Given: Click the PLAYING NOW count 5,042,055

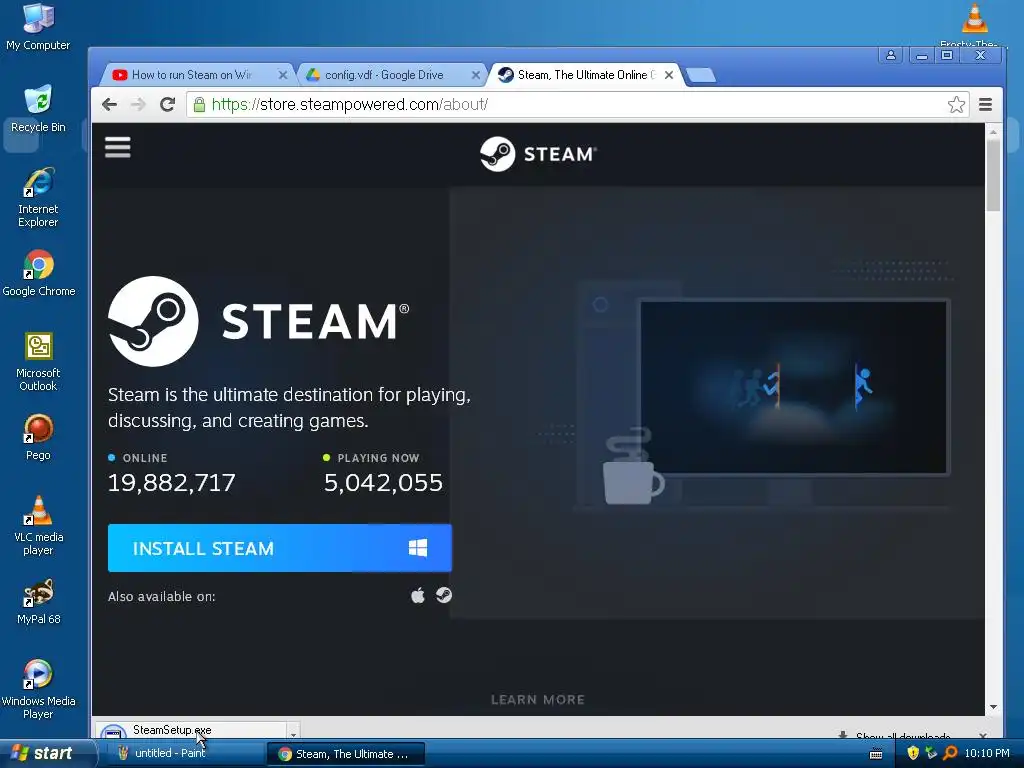Looking at the screenshot, I should 383,483.
